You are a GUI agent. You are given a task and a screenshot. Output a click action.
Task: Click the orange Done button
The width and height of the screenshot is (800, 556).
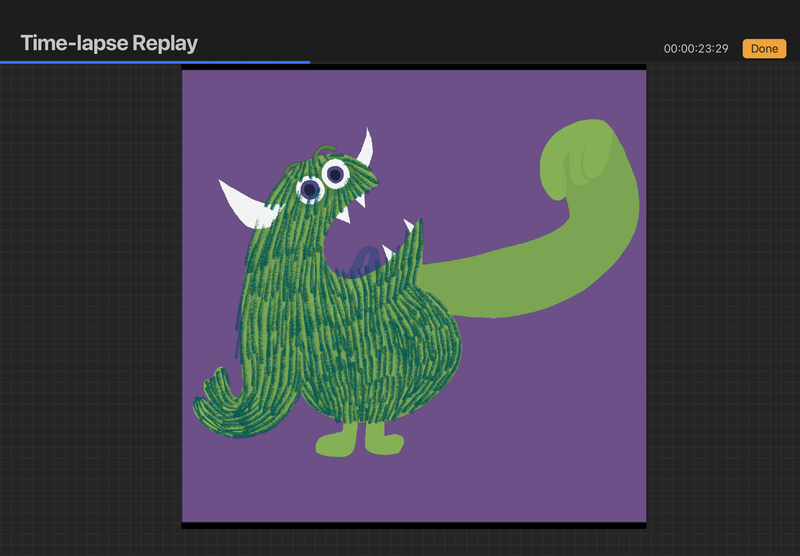pyautogui.click(x=764, y=48)
